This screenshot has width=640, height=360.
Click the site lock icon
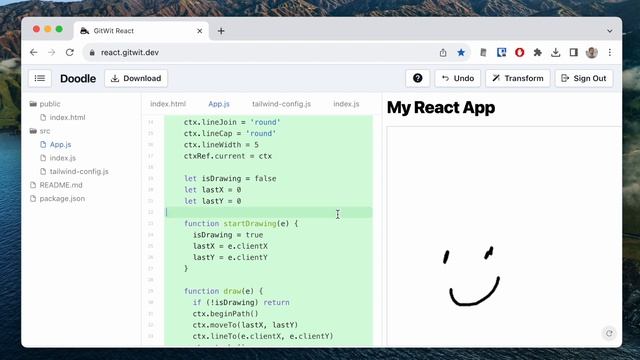pos(92,52)
